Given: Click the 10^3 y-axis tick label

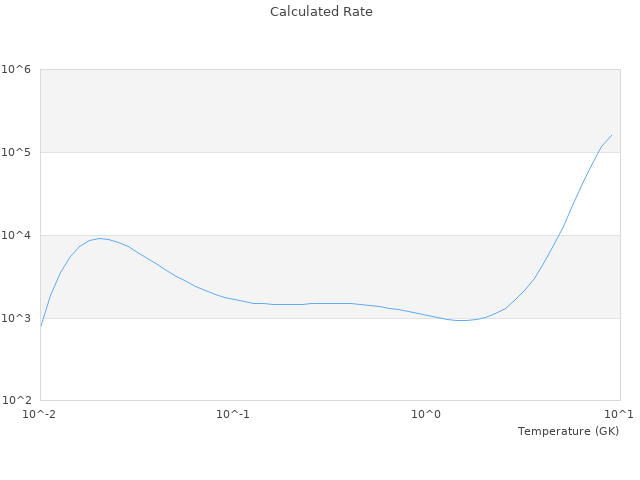Looking at the screenshot, I should (16, 318).
